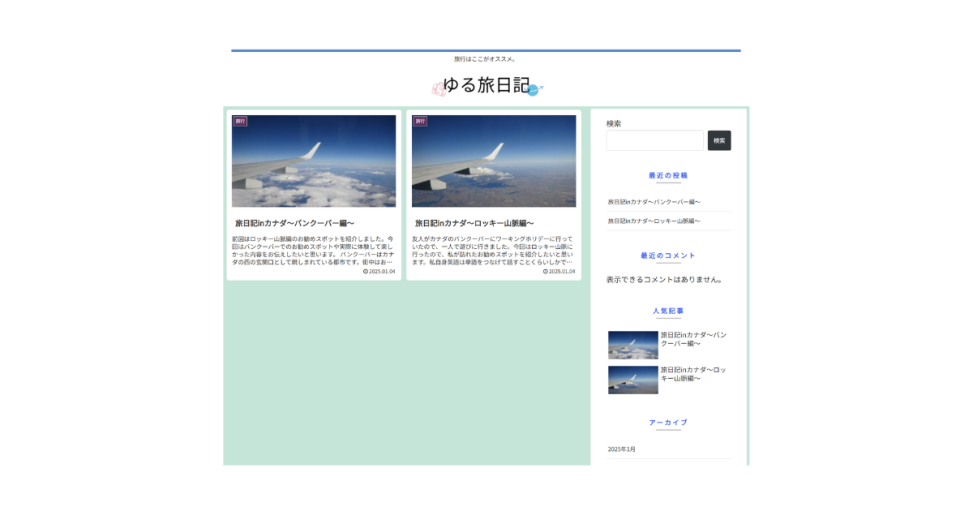Screen dimensions: 973x511
Task: Click the 旅行 category tag on Vancouver post
Action: tap(239, 121)
